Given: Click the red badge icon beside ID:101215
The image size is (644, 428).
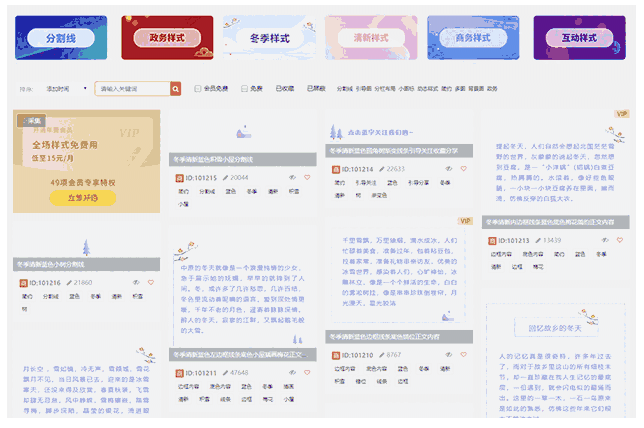Looking at the screenshot, I should 179,178.
